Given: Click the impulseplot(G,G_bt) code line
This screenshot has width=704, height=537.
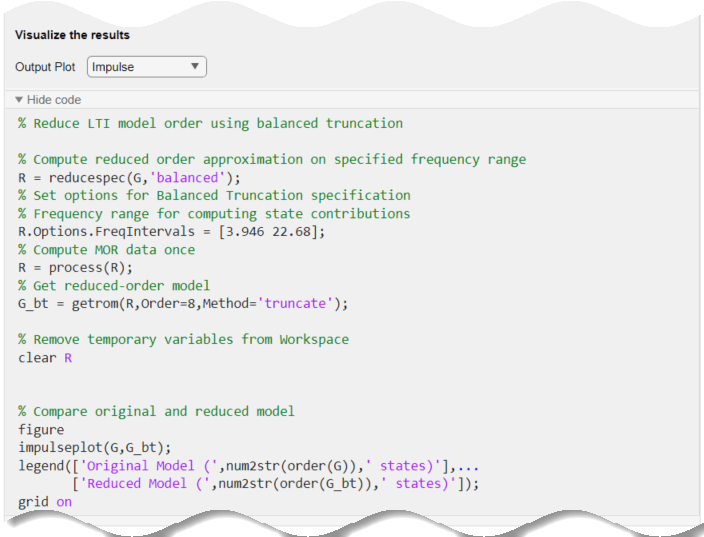Looking at the screenshot, I should [x=95, y=448].
